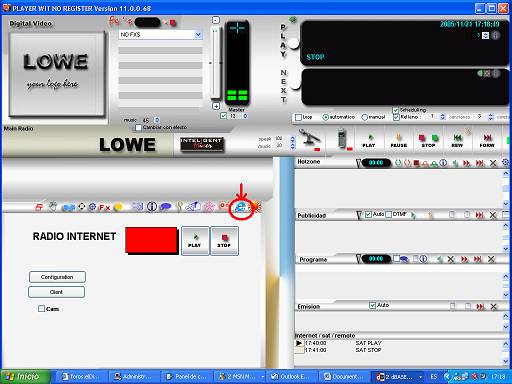Viewport: 512px width, 384px height.
Task: Click the microphone icon in transport bar
Action: coord(310,140)
